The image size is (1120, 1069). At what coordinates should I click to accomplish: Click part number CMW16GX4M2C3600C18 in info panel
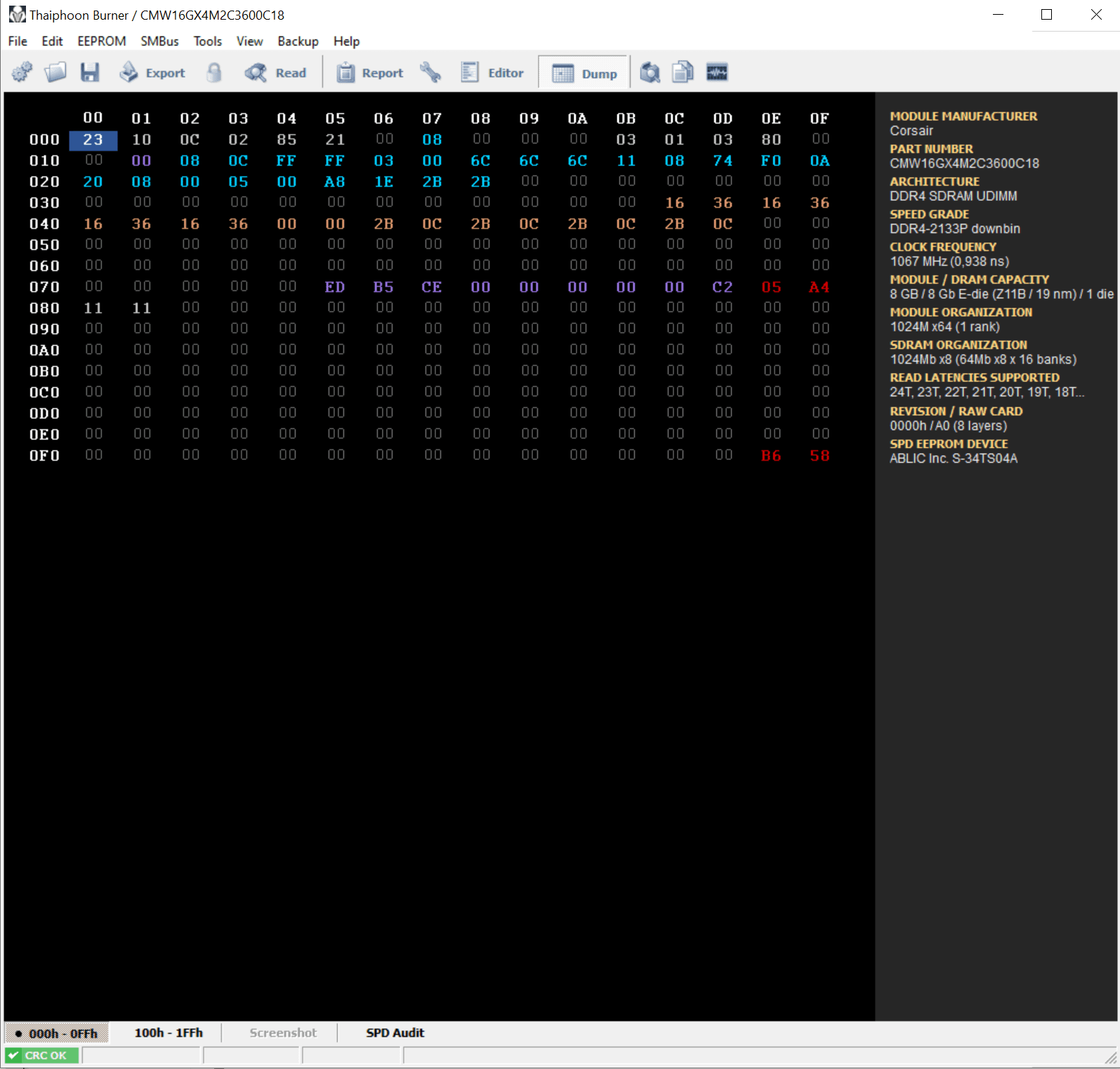(964, 164)
